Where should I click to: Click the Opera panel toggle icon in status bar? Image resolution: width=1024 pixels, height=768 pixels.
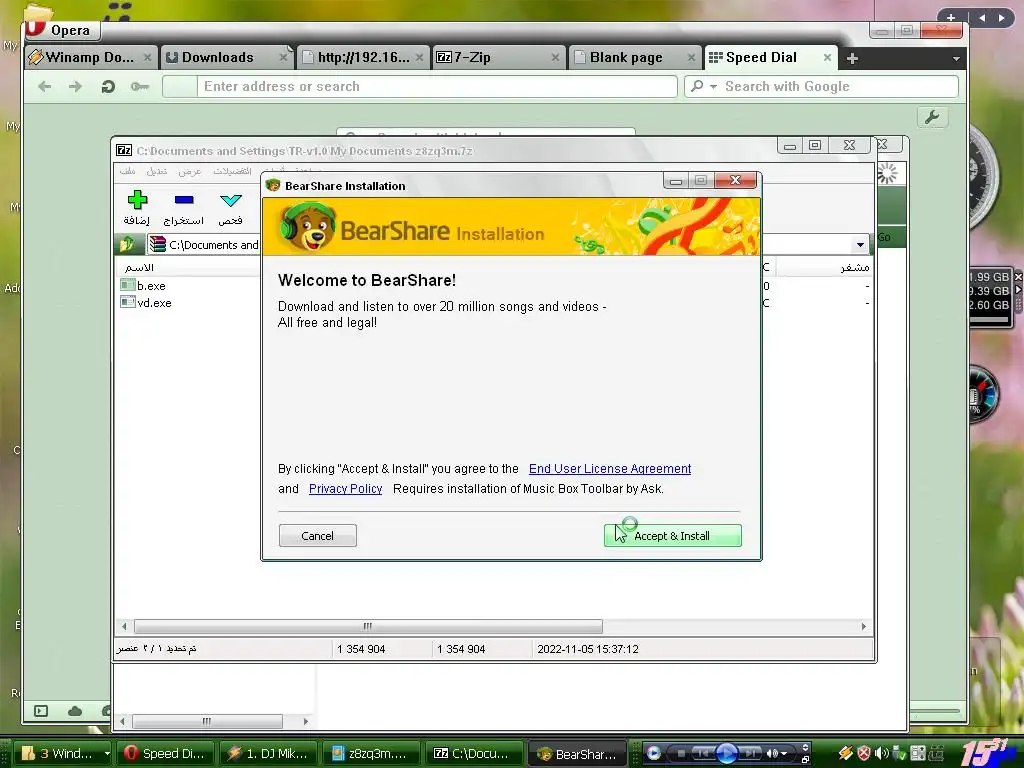coord(40,711)
